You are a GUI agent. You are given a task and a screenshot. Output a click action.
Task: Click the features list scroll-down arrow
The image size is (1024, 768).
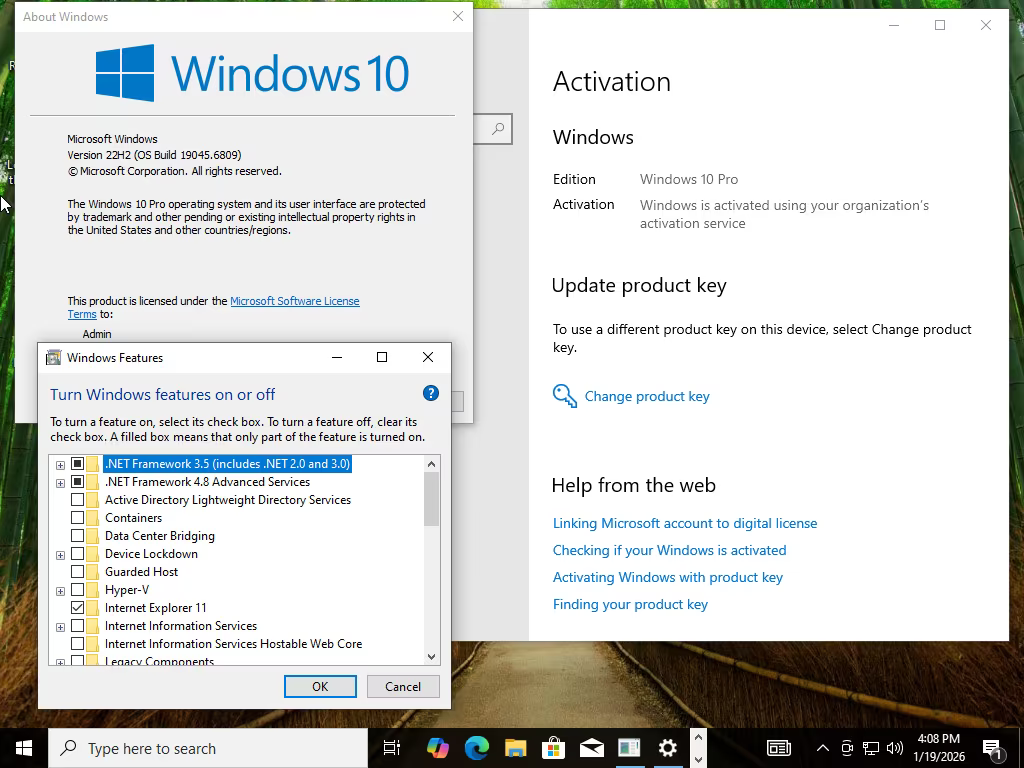click(x=431, y=656)
